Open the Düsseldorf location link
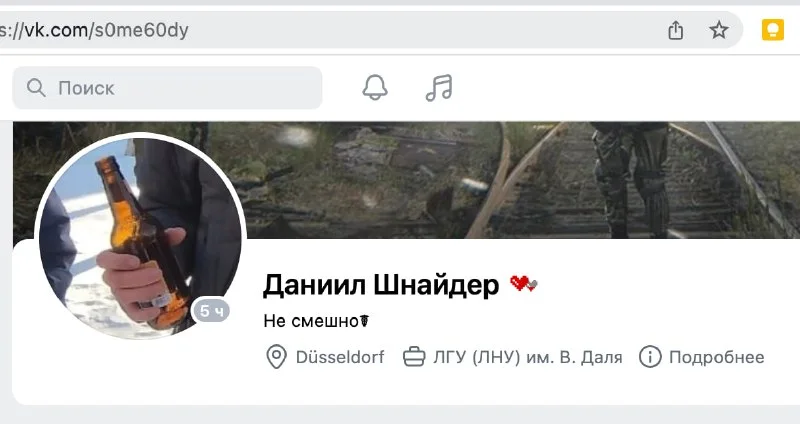Image resolution: width=800 pixels, height=424 pixels. coord(340,357)
